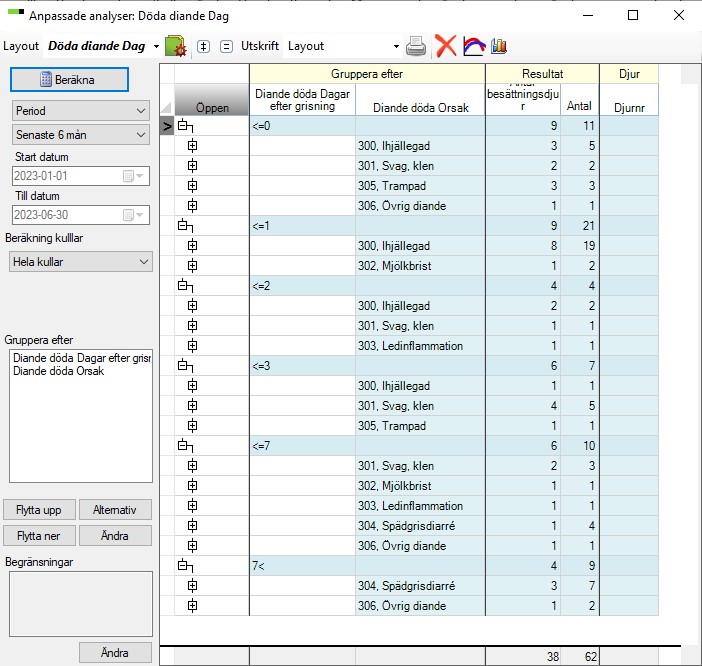
Task: Click the Alternativ button
Action: [115, 510]
